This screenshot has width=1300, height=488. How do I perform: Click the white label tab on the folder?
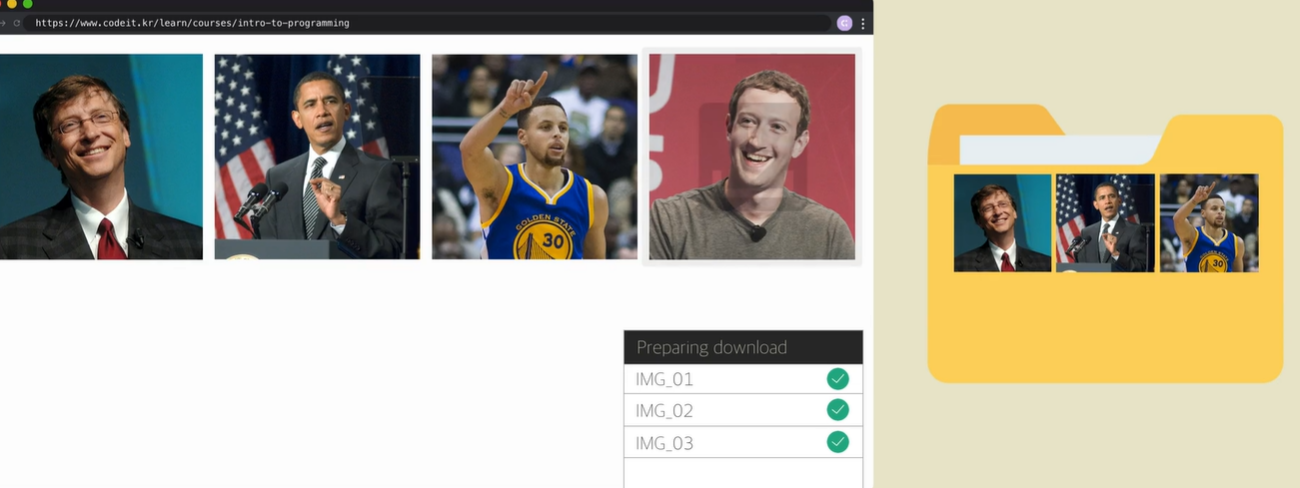pyautogui.click(x=1060, y=150)
